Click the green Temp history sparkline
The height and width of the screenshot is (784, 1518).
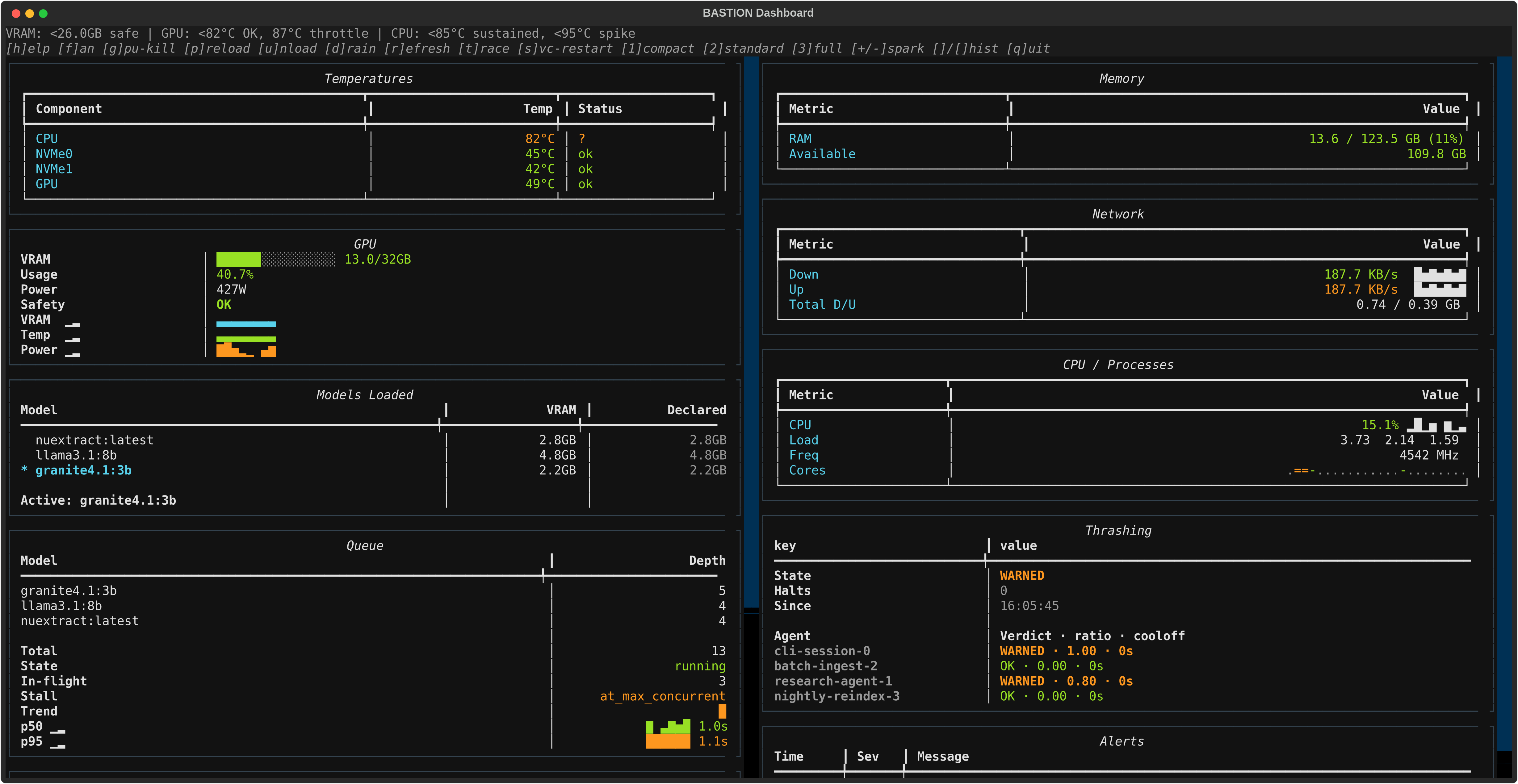tap(246, 339)
